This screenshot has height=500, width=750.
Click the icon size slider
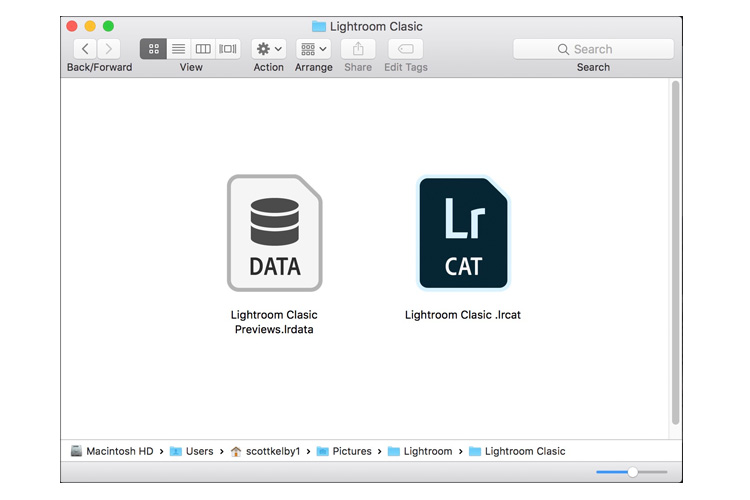coord(631,472)
